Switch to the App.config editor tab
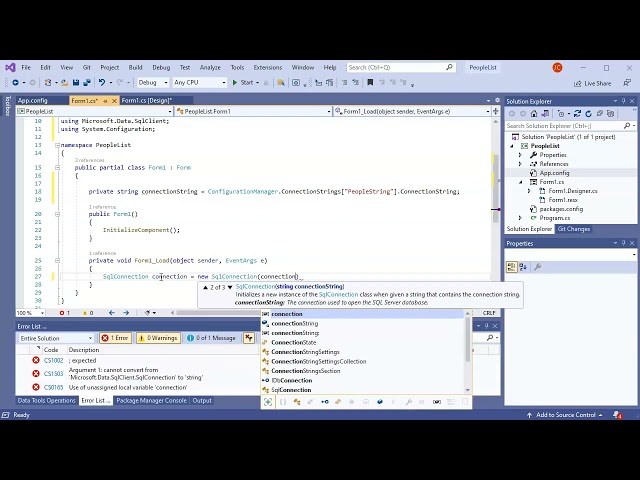The height and width of the screenshot is (480, 640). [x=33, y=100]
